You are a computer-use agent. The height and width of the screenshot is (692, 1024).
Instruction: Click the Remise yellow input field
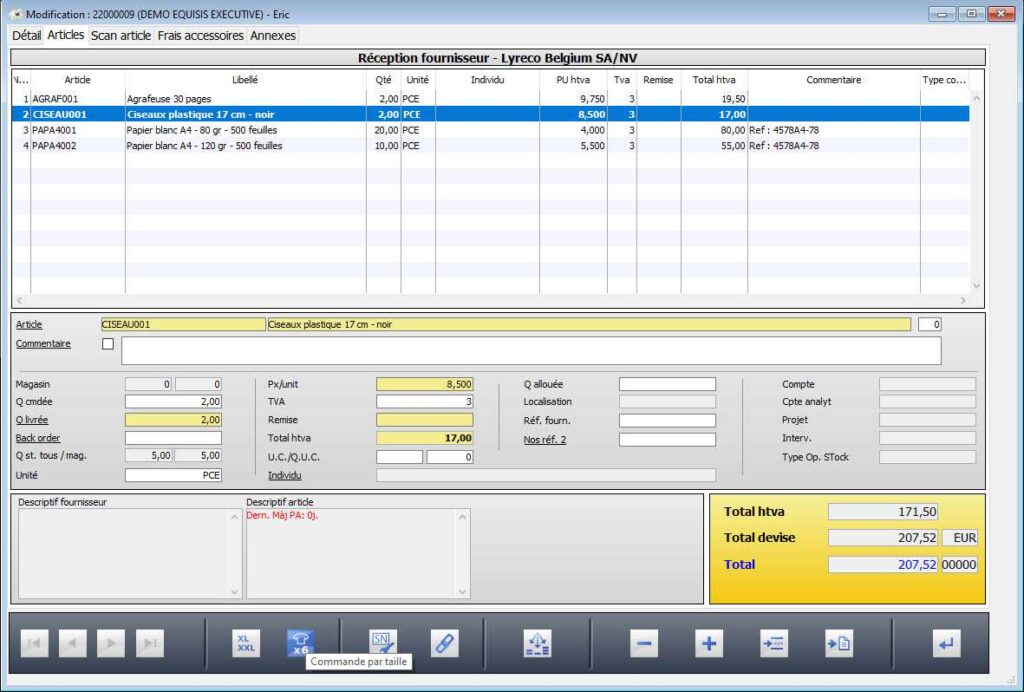point(424,420)
